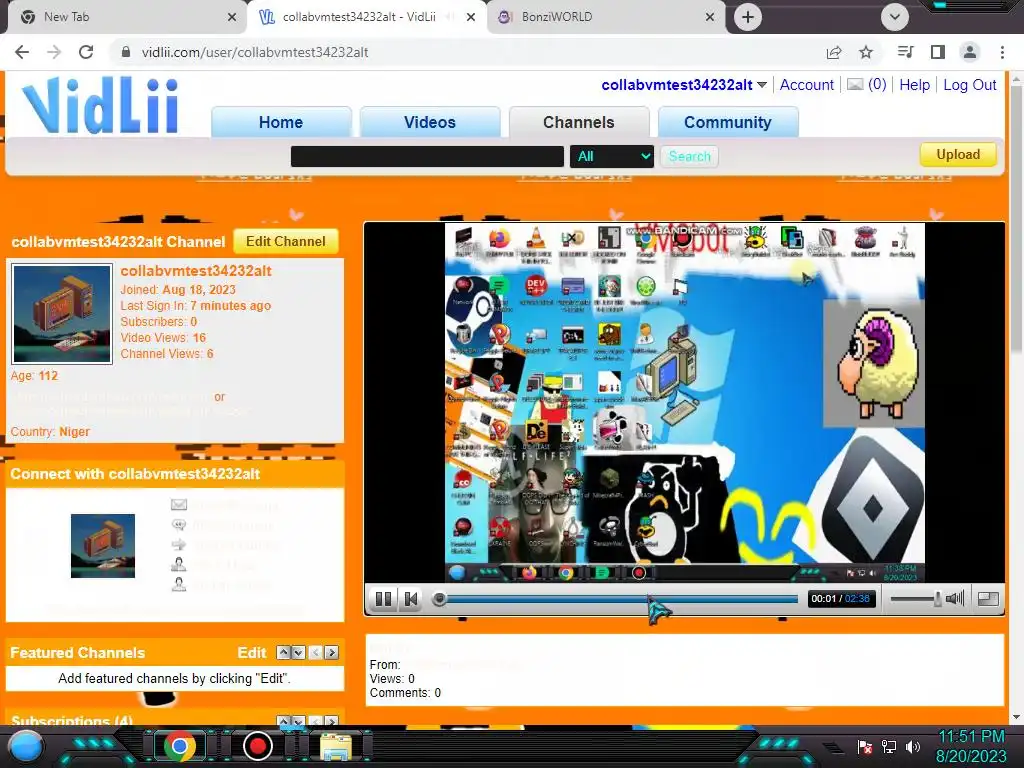Click the seek bar playhead knob
This screenshot has height=768, width=1024.
tap(440, 598)
